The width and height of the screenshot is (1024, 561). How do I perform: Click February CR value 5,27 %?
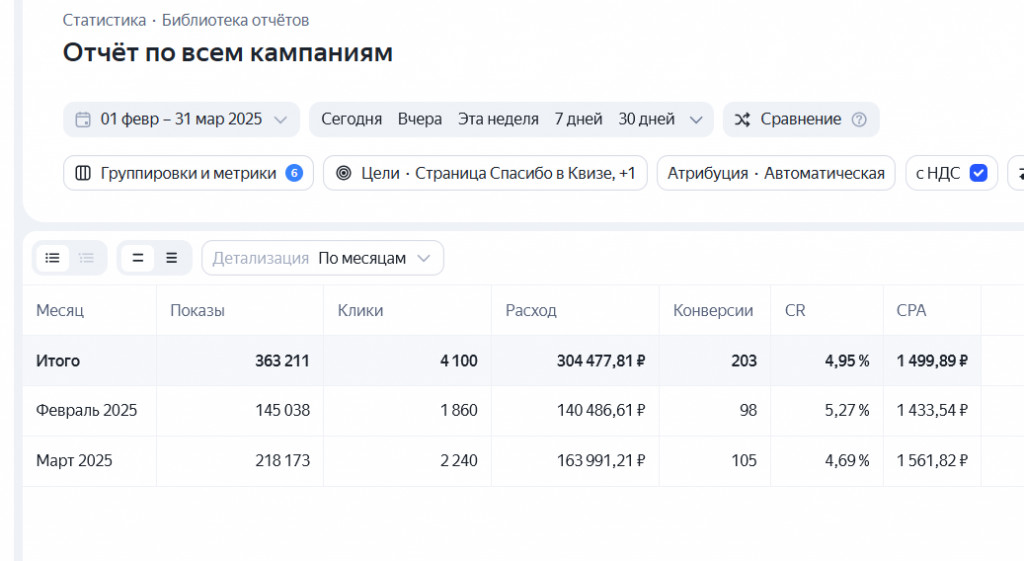[847, 410]
